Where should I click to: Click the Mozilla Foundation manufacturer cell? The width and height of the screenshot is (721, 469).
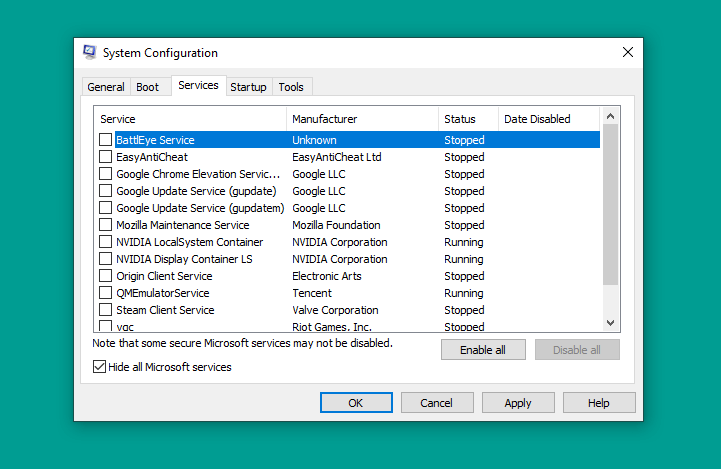point(336,225)
